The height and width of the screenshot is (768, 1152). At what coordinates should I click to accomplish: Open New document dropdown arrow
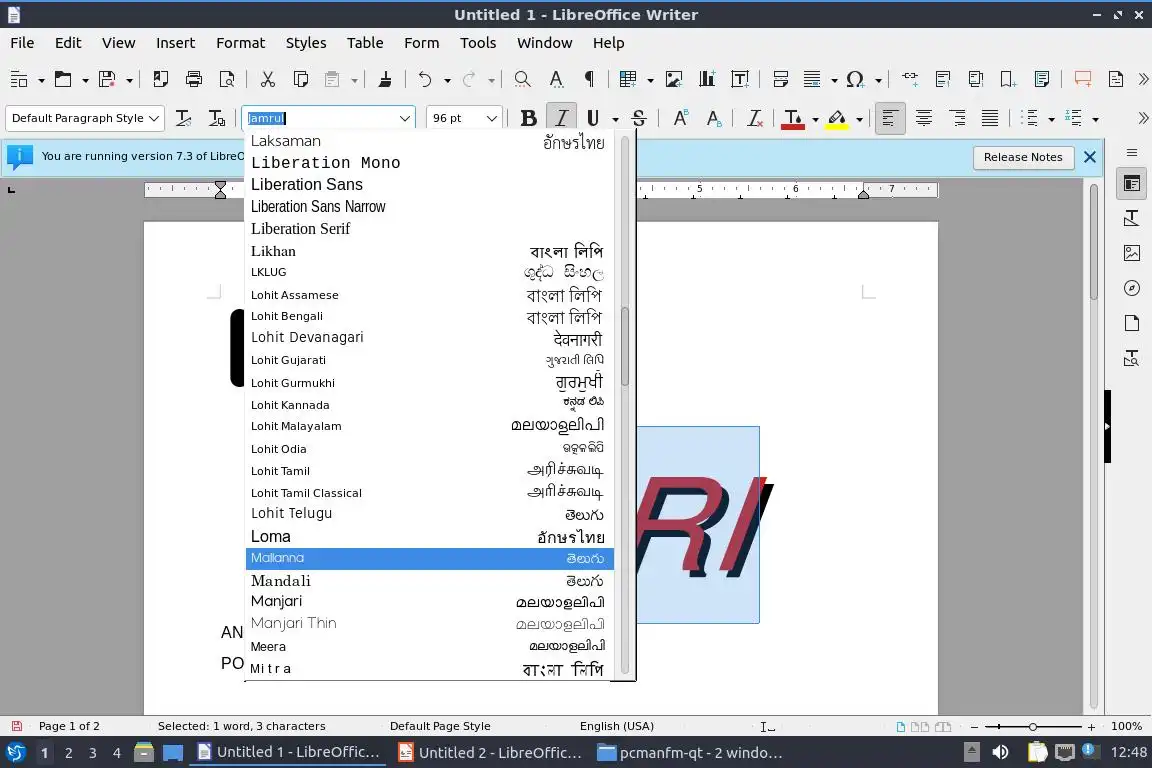41,80
